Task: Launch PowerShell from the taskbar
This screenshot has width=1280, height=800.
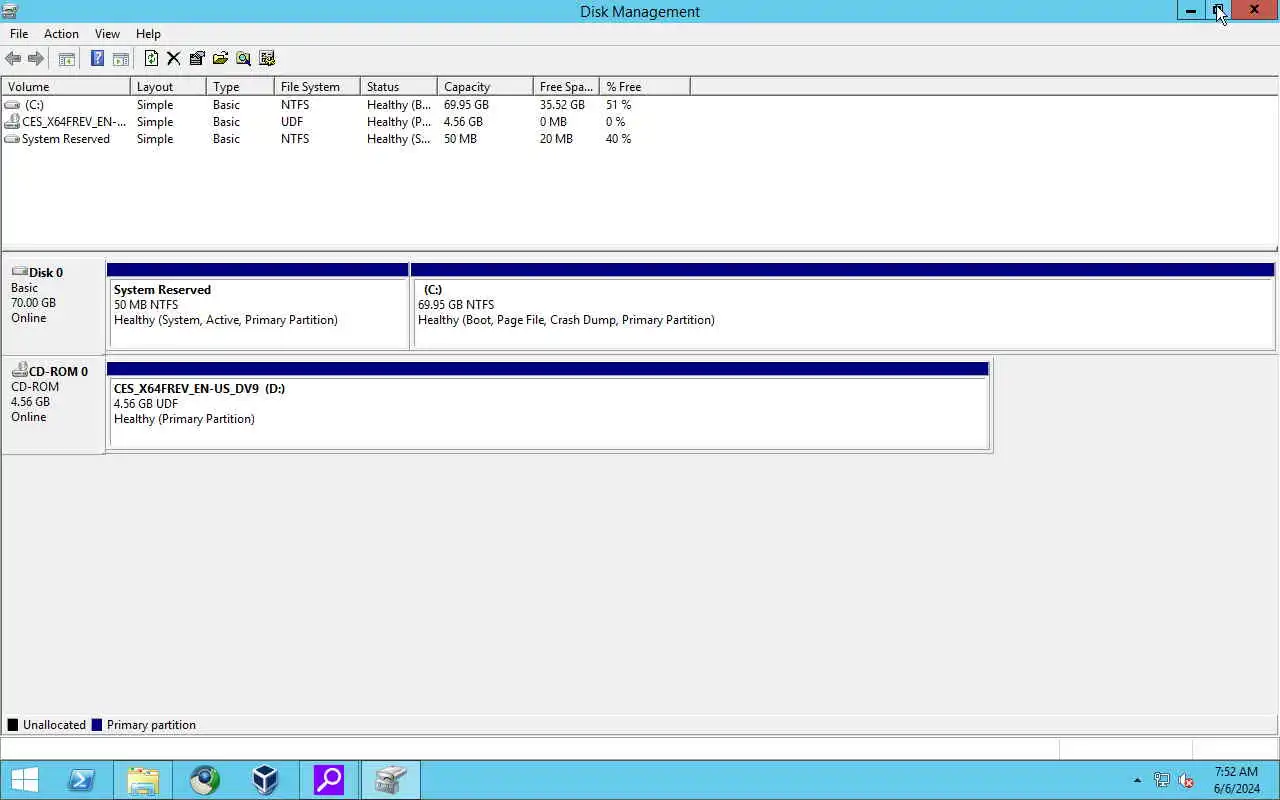Action: click(x=81, y=780)
